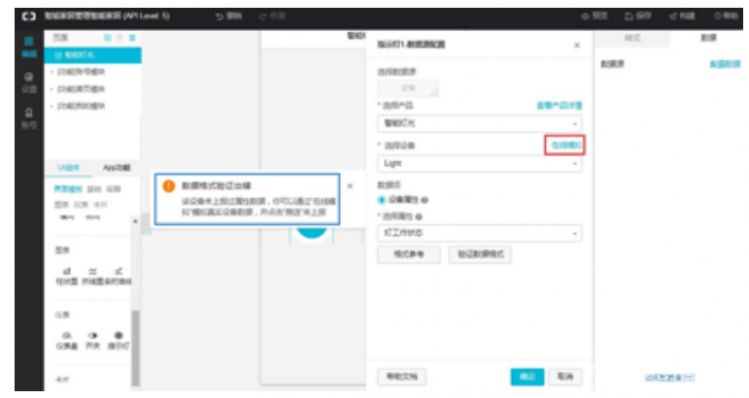Image resolution: width=749 pixels, height=398 pixels.
Task: Click the 在线模拟 link
Action: (x=566, y=145)
